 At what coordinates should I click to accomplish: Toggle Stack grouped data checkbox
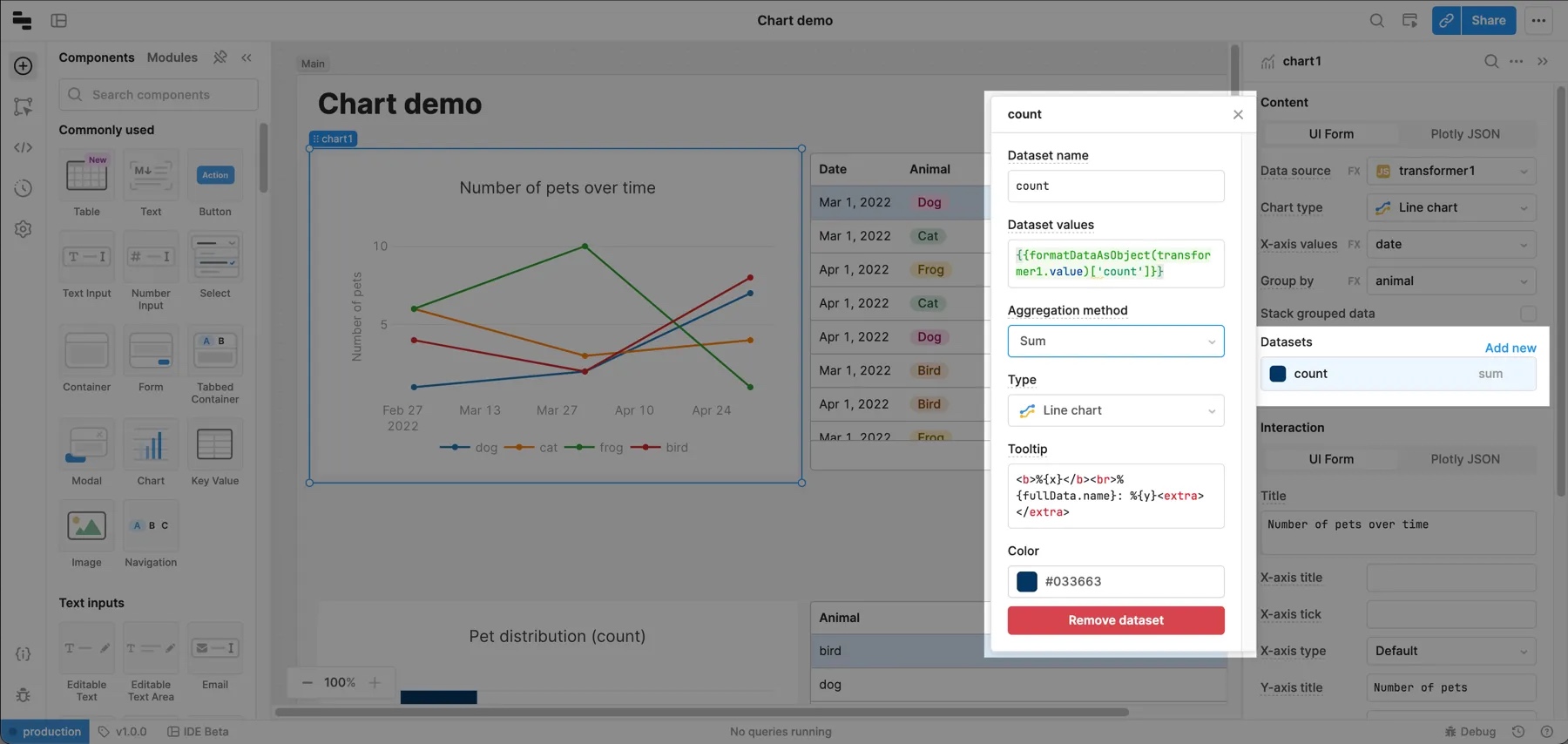click(x=1528, y=314)
